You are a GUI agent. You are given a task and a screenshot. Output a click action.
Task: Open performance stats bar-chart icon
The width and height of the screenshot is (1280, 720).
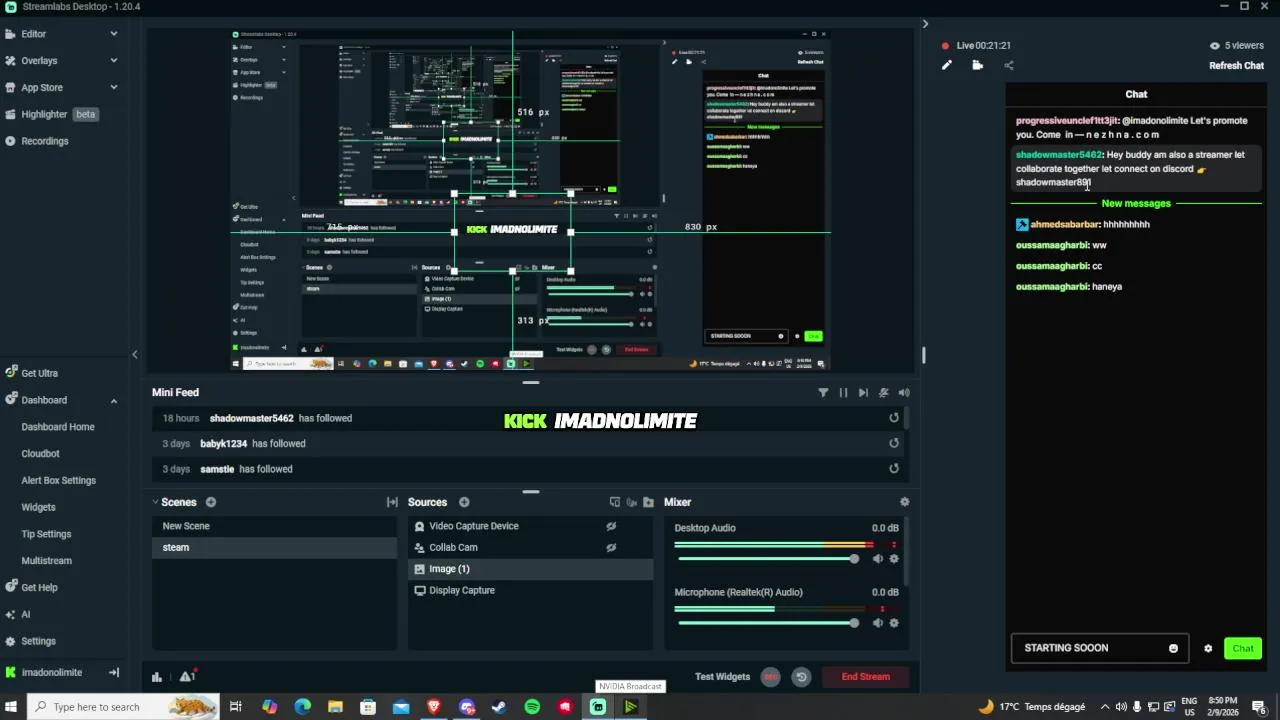[x=157, y=677]
